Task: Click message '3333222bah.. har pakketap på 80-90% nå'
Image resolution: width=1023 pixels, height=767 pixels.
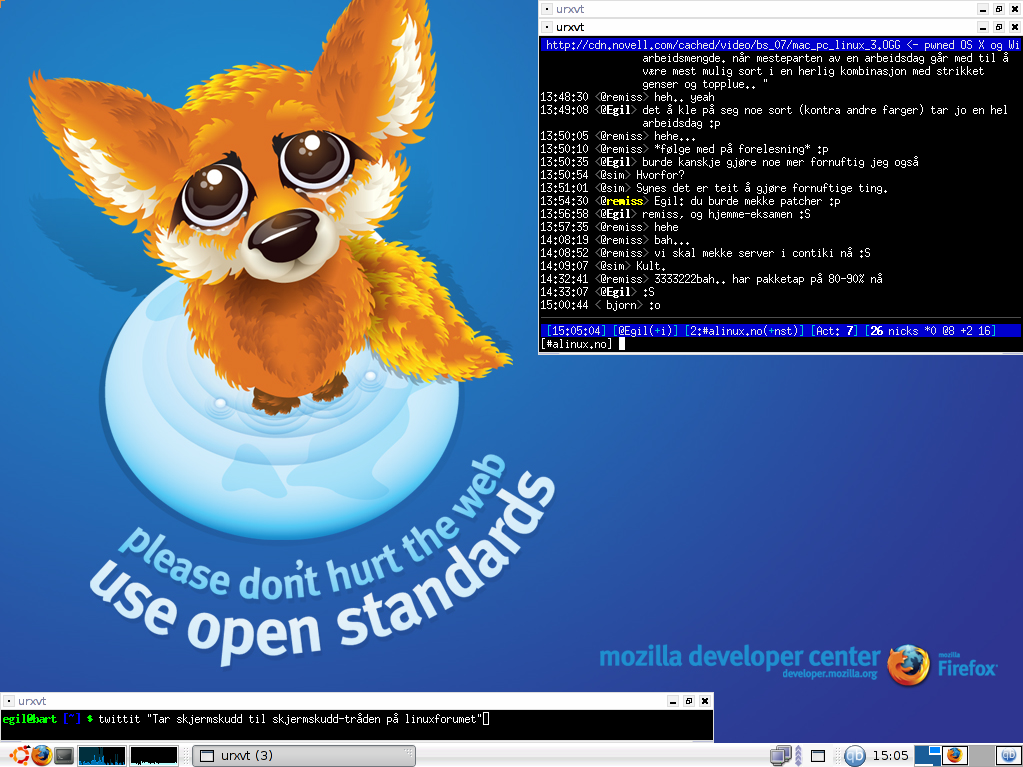Action: tap(768, 279)
